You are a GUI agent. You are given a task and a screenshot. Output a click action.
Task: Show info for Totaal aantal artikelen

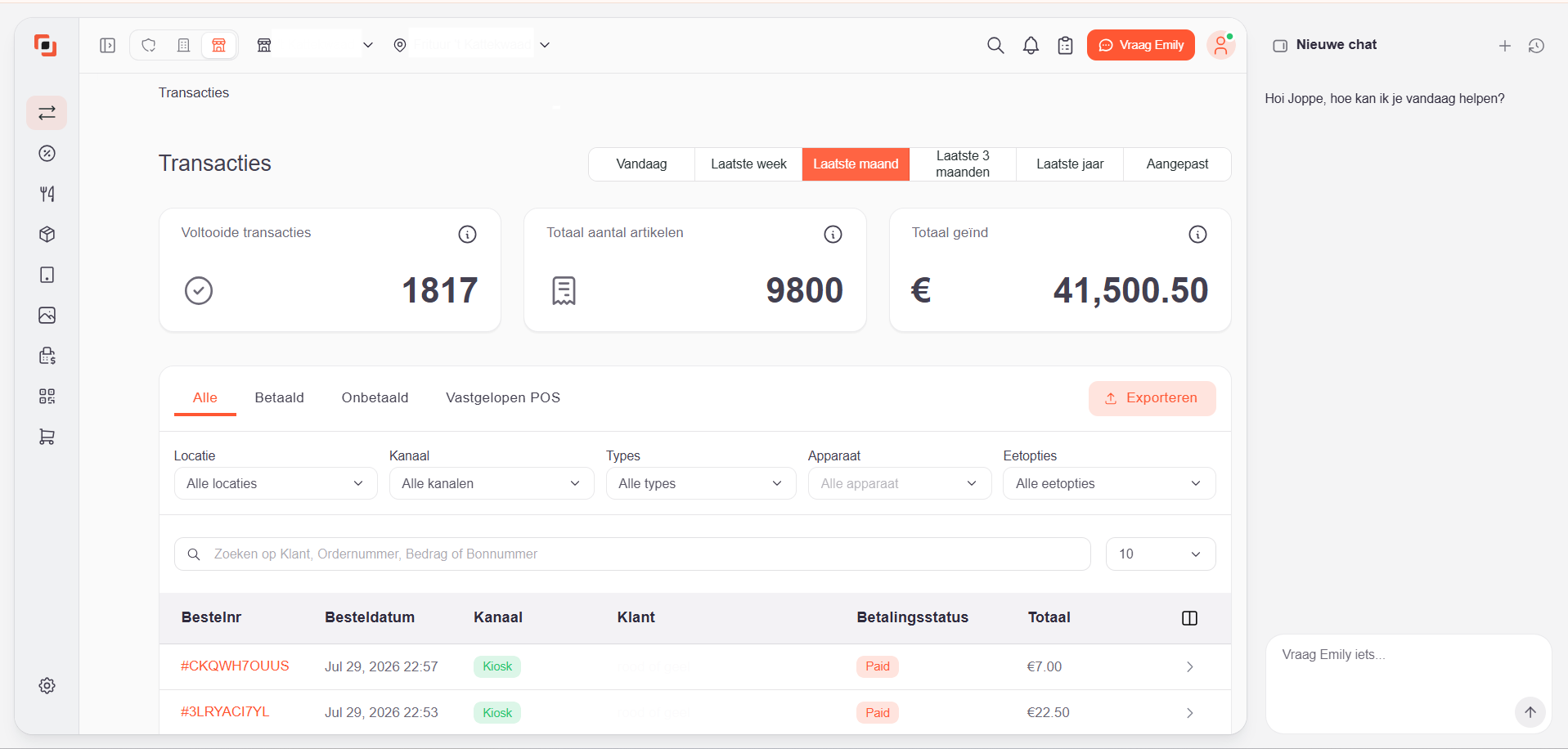833,235
